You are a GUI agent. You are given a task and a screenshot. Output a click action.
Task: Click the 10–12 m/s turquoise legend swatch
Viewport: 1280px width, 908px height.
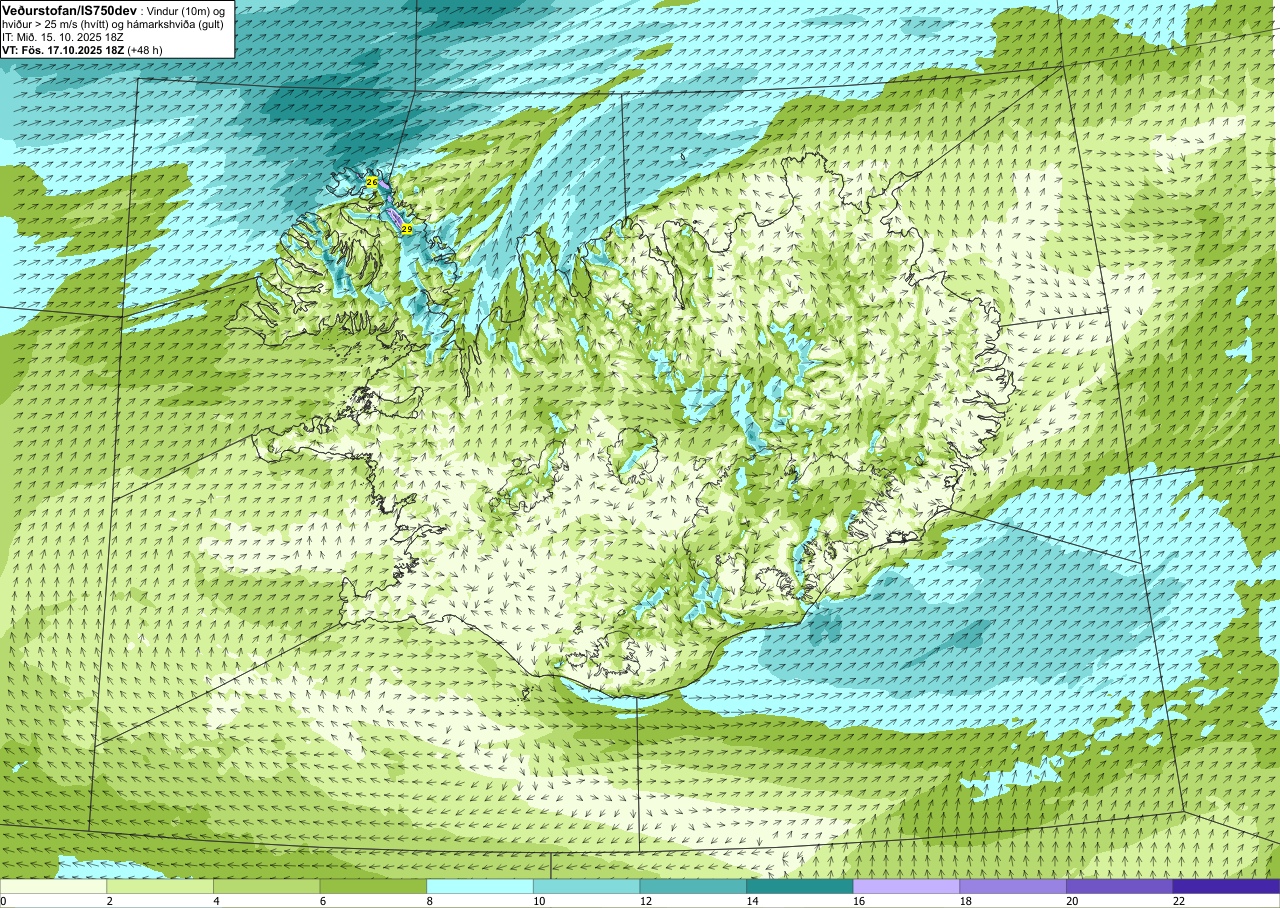coord(586,886)
